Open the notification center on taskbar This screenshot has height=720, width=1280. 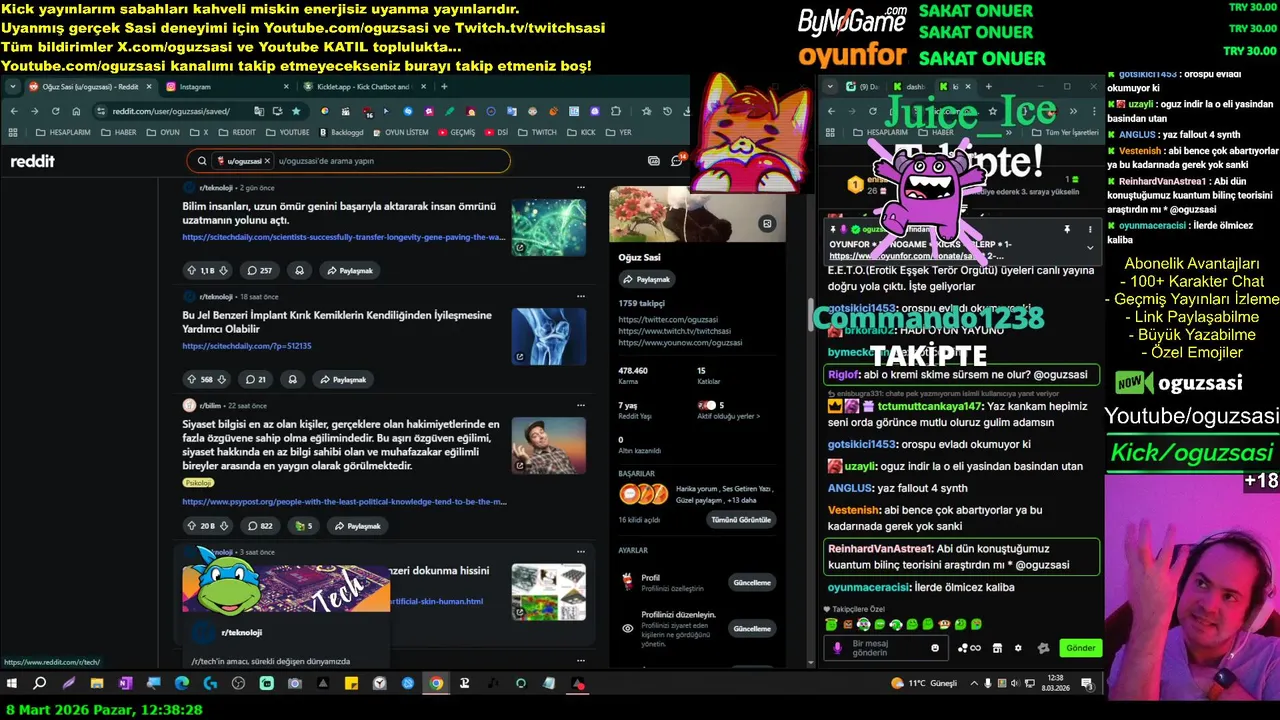point(1089,684)
